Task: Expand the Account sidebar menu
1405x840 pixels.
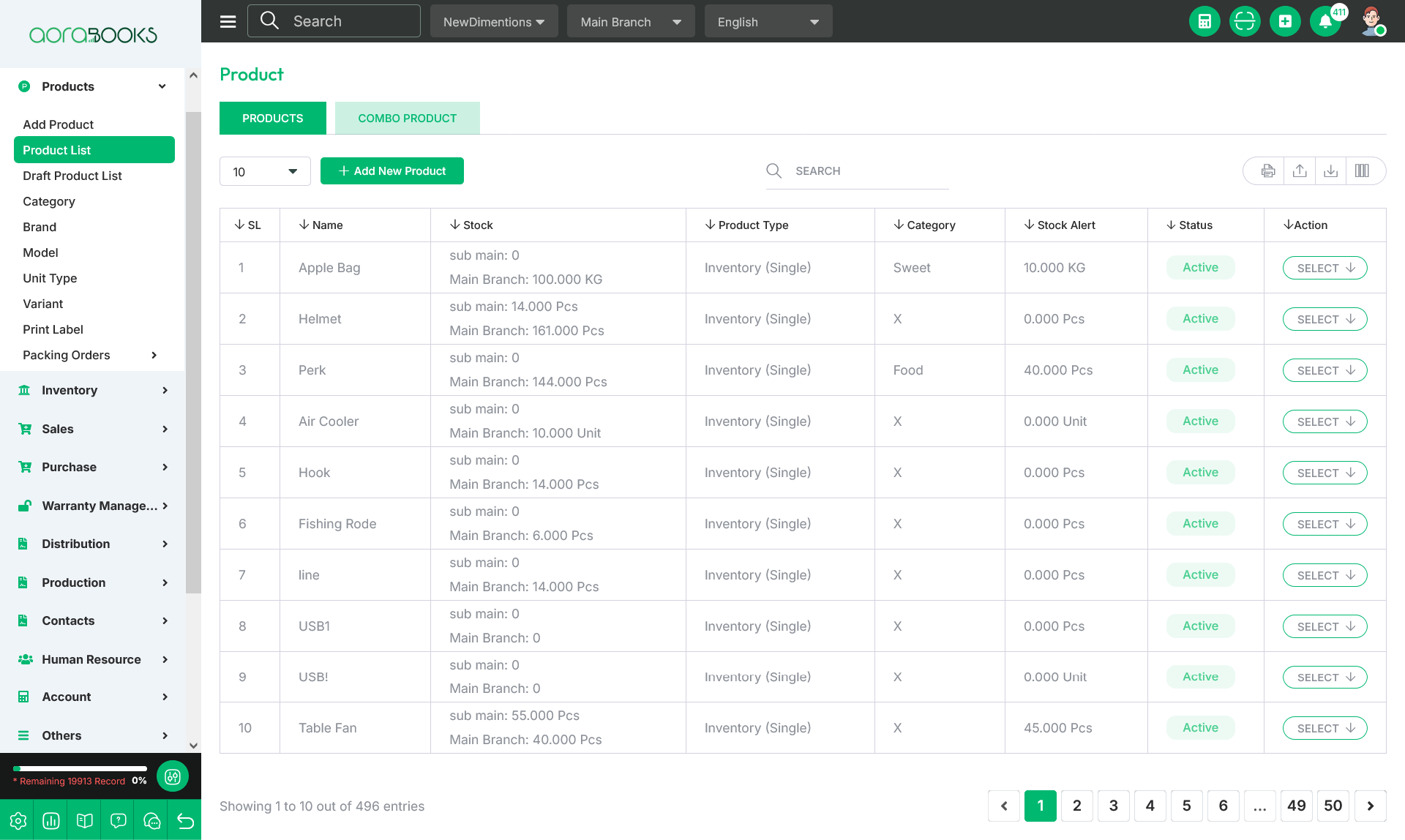Action: pyautogui.click(x=93, y=697)
